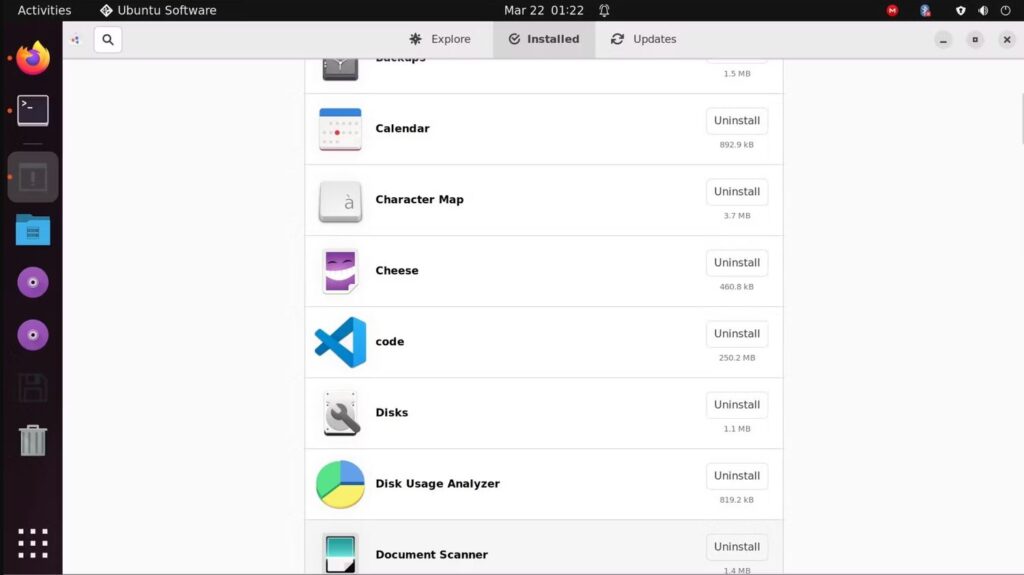The height and width of the screenshot is (575, 1024).
Task: Switch to the Explore tab
Action: (440, 39)
